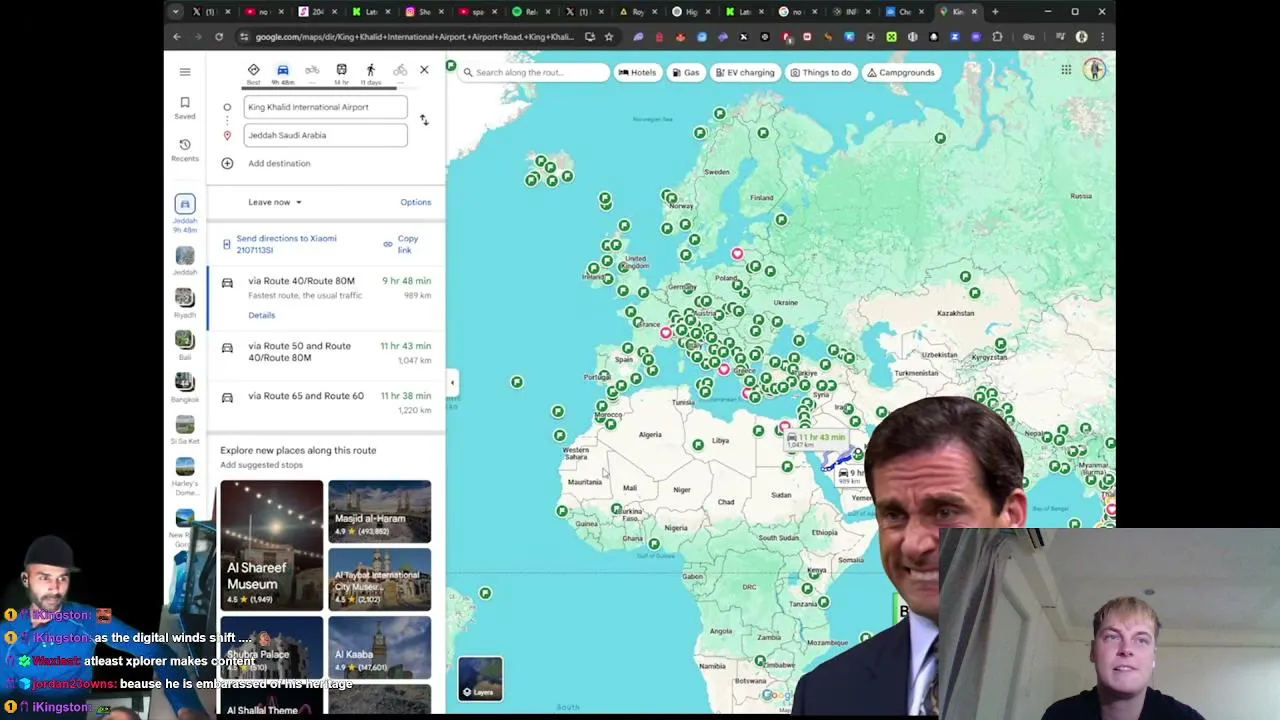
Task: Open the Chrome three-dot menu
Action: click(x=1102, y=37)
